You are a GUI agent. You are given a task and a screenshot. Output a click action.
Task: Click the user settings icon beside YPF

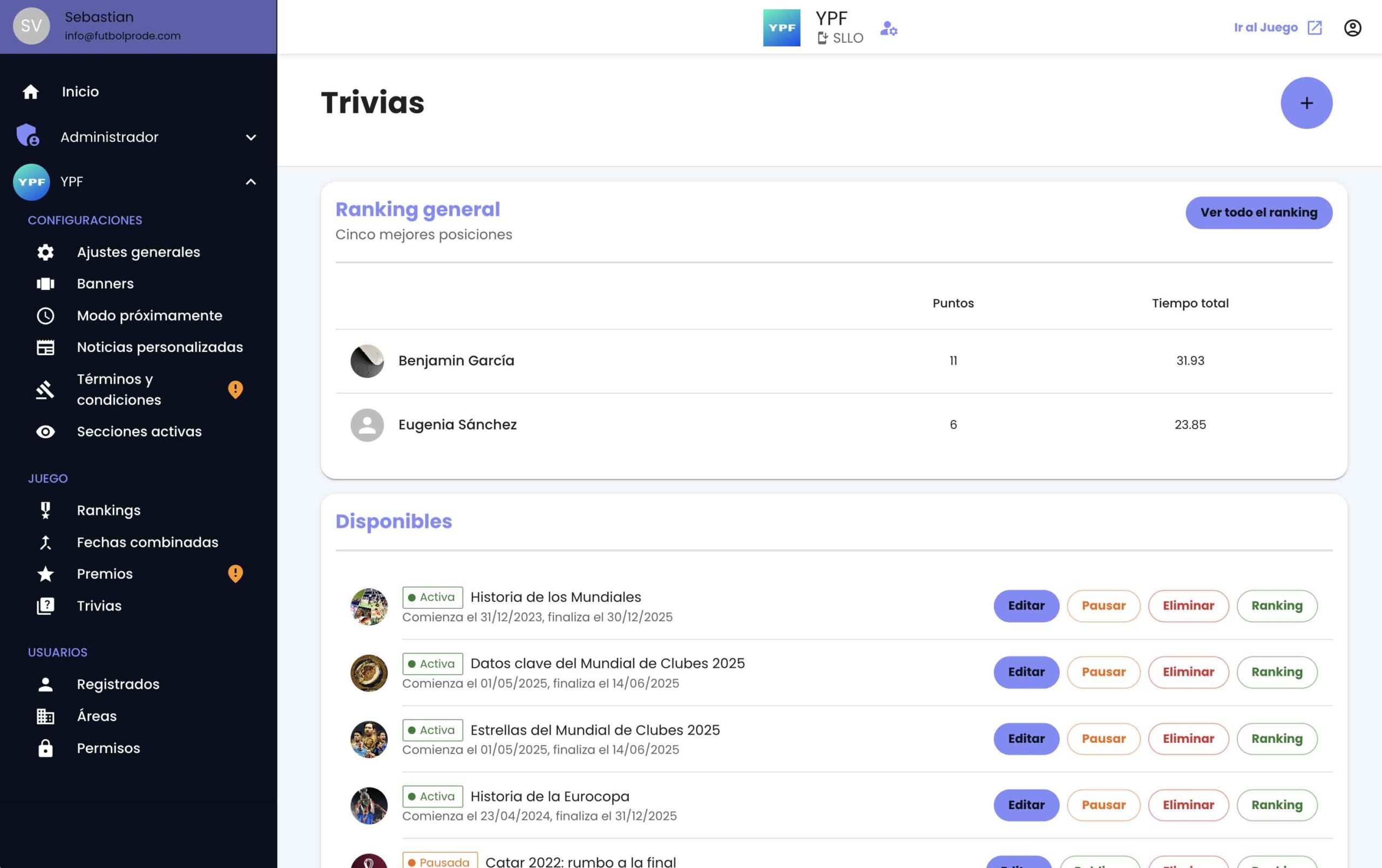point(889,28)
